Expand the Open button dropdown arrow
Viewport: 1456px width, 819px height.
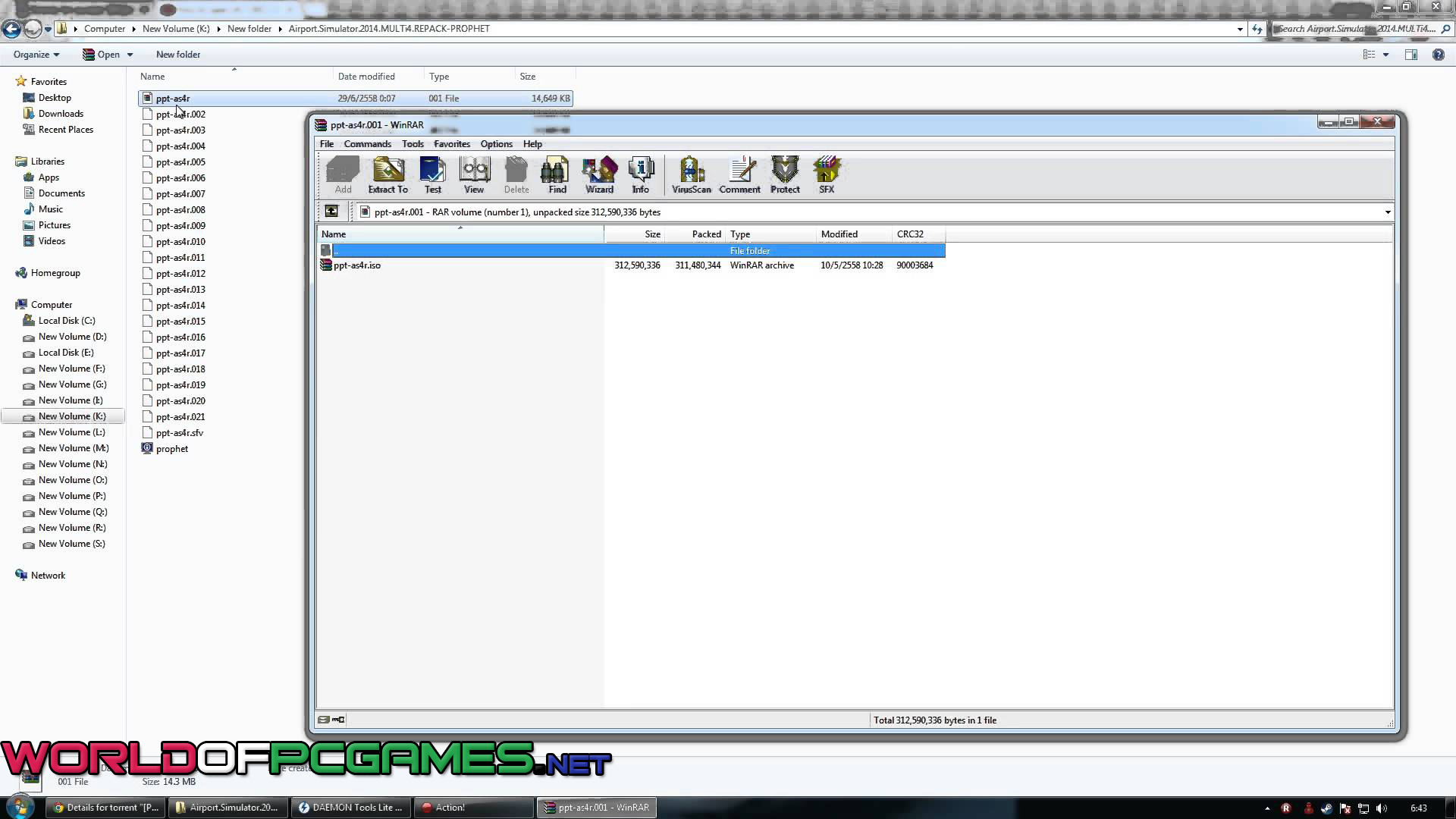pyautogui.click(x=130, y=55)
